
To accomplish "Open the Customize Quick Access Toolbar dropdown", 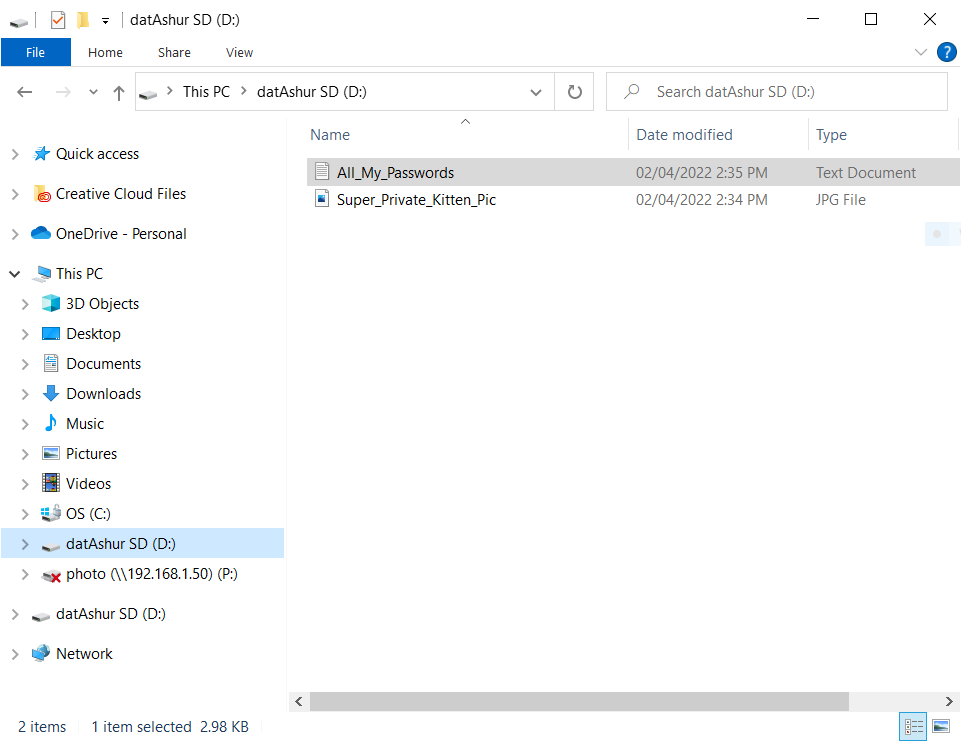I will [x=105, y=21].
